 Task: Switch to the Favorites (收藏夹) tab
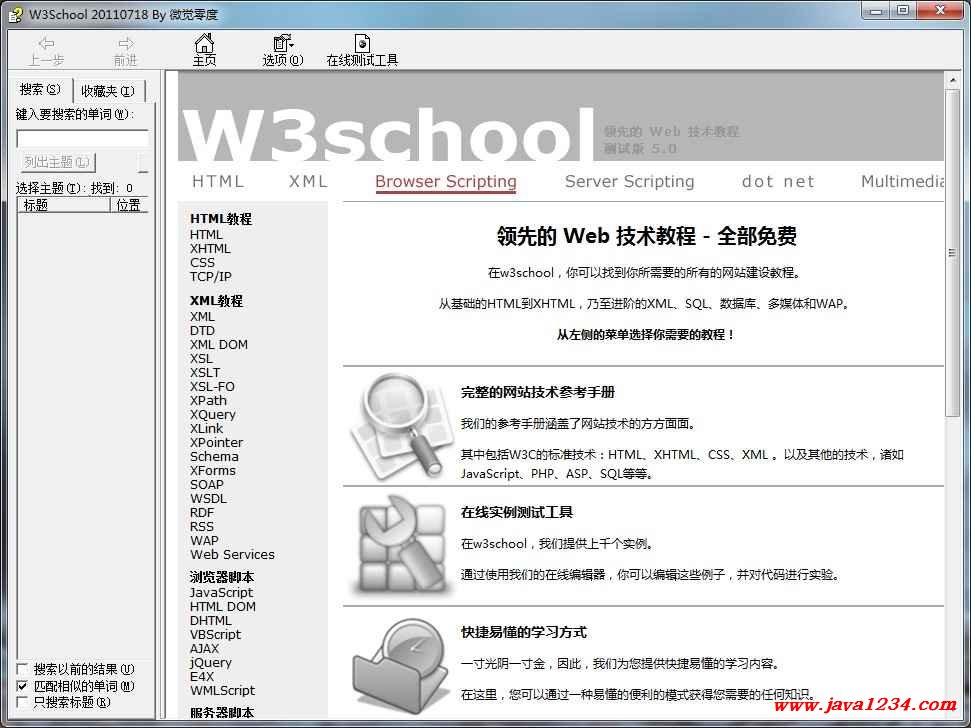(108, 92)
